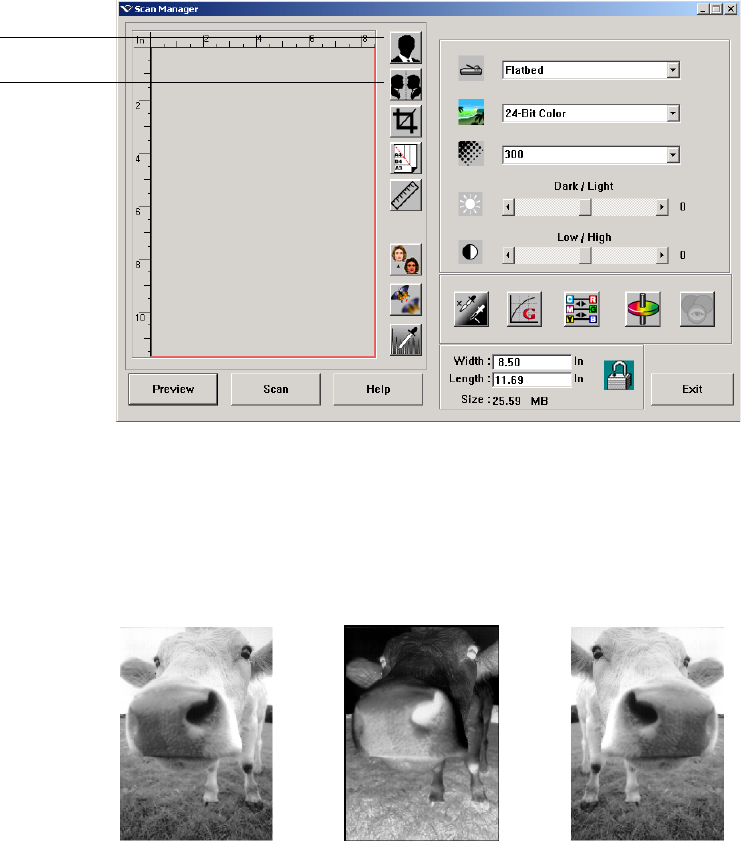Image resolution: width=741 pixels, height=841 pixels.
Task: Click the histogram eyedropper icon
Action: [x=406, y=340]
